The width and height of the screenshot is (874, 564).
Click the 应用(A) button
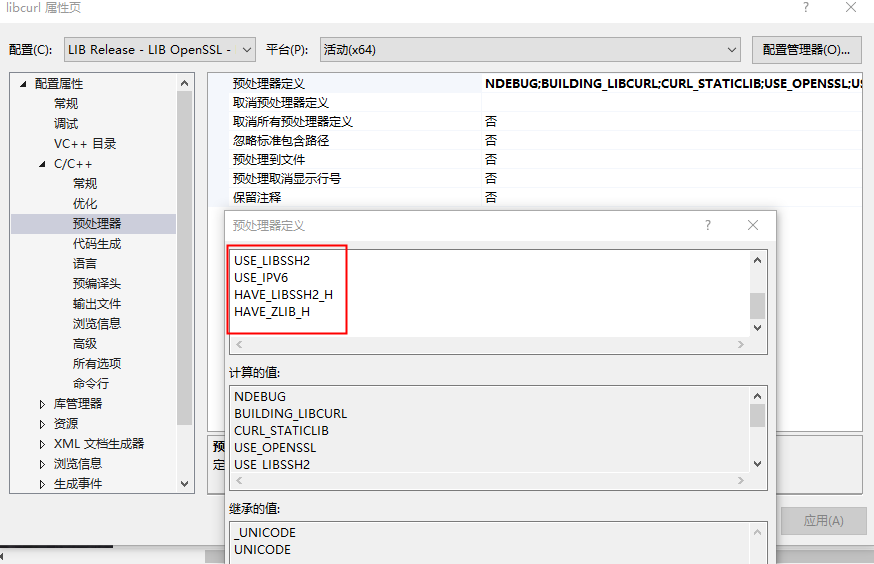823,521
